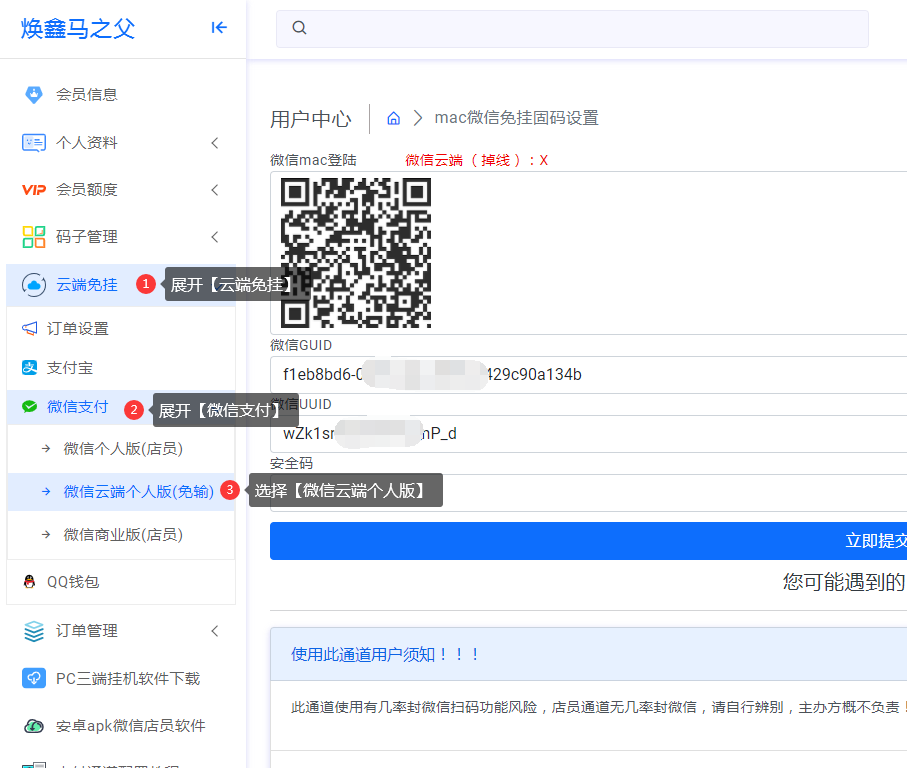Expand the 个人资料 menu chevron
Image resolution: width=907 pixels, height=768 pixels.
coord(214,143)
